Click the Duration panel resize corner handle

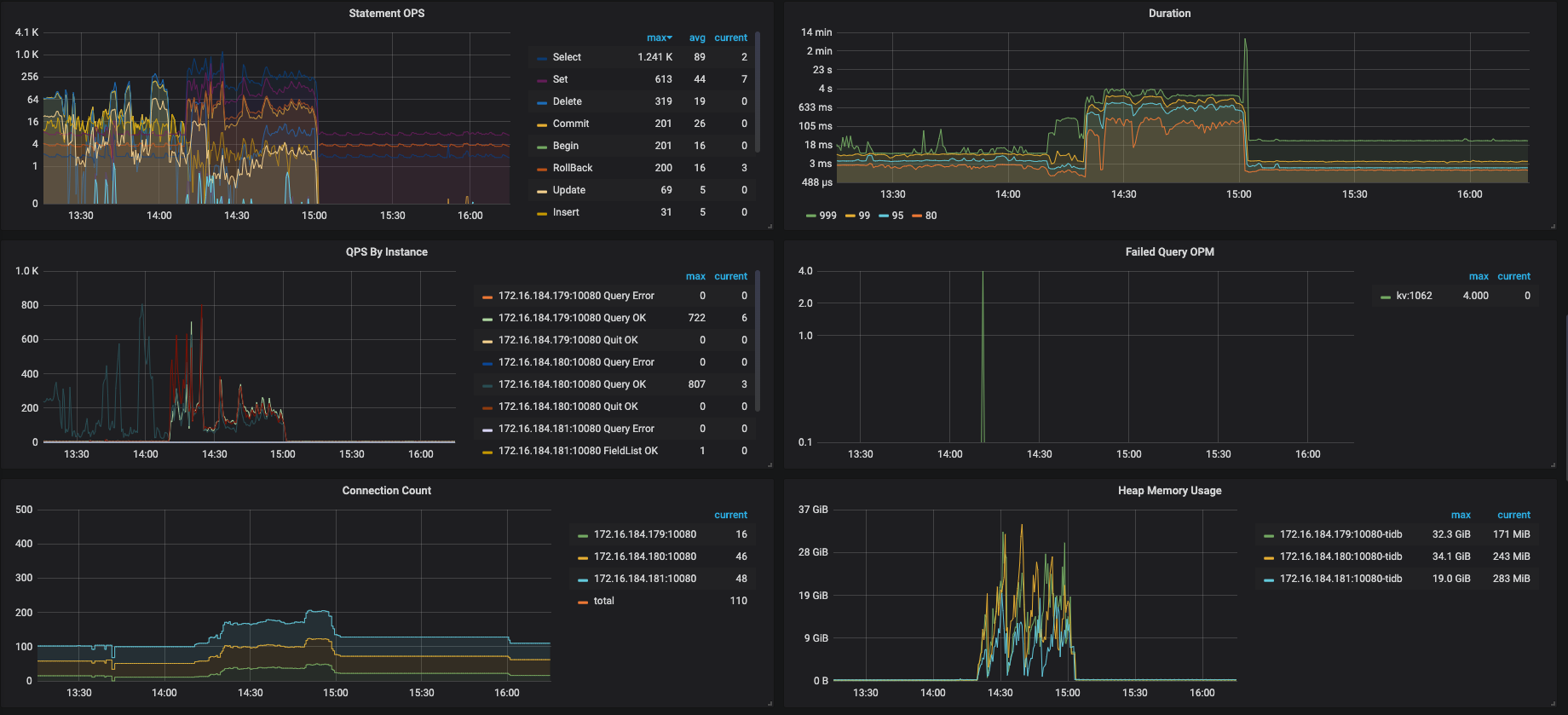click(x=1553, y=227)
